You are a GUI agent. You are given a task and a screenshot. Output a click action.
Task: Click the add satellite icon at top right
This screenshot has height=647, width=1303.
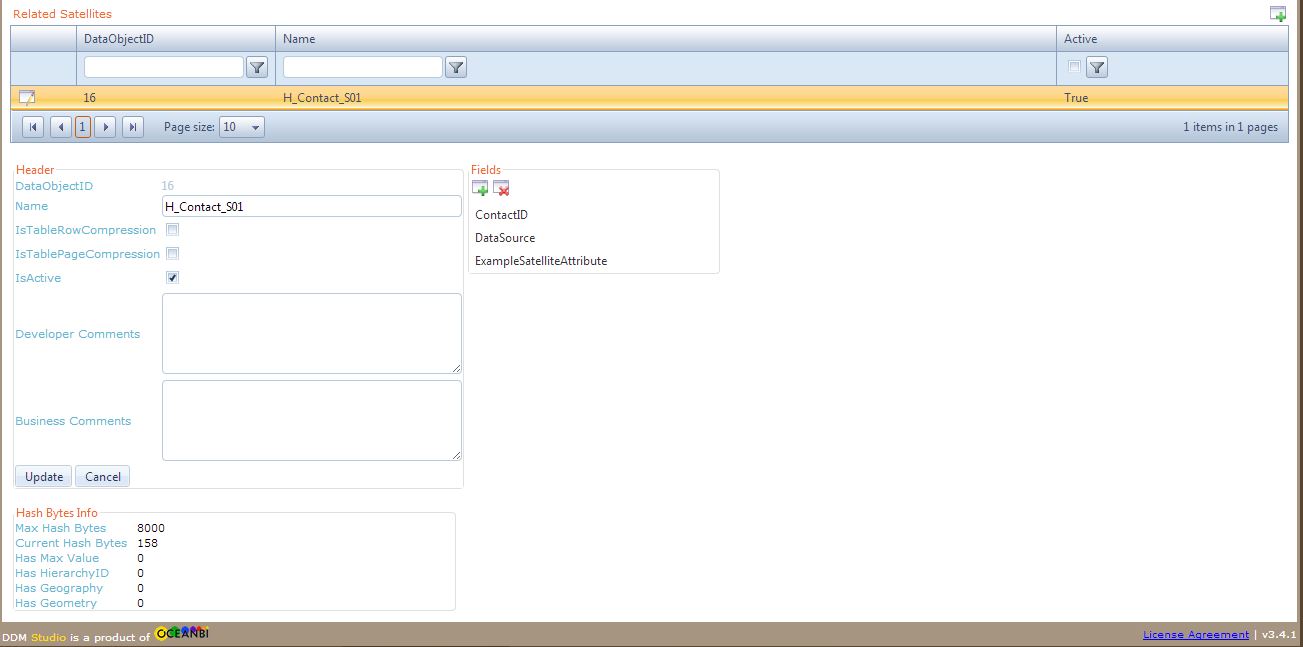(x=1277, y=13)
